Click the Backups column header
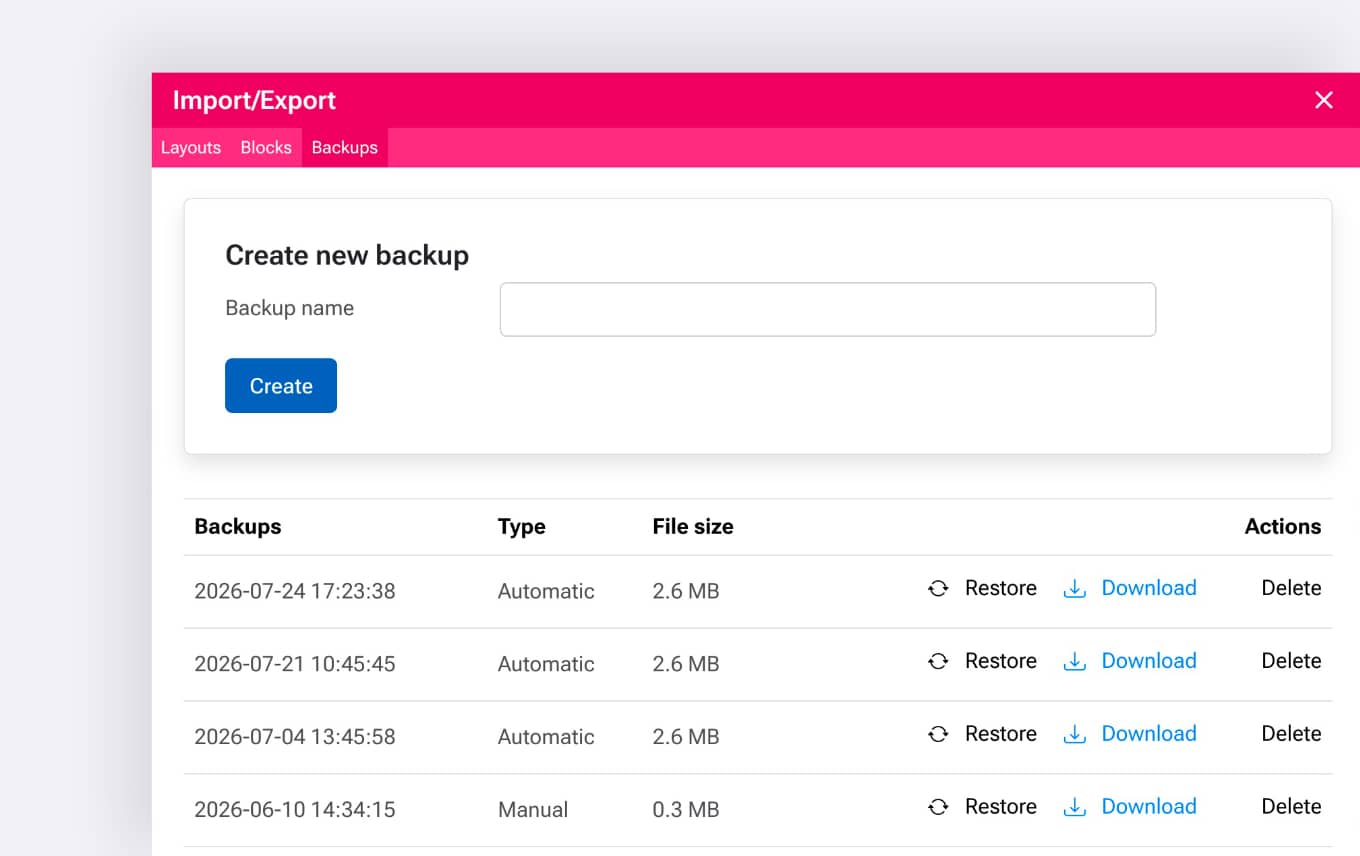 coord(238,527)
